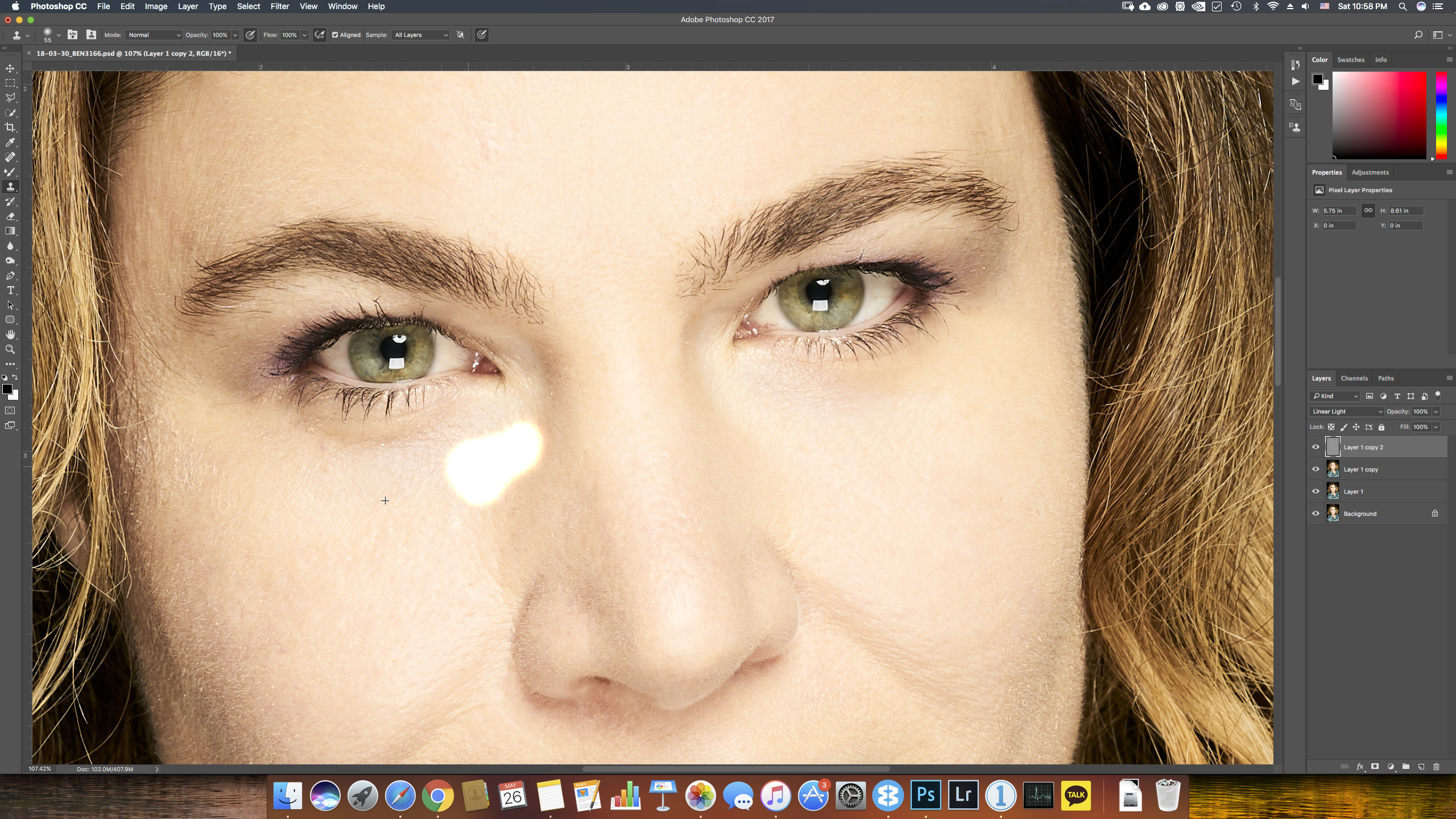1456x819 pixels.
Task: Open the Linear Light blend mode dropdown
Action: [1346, 411]
